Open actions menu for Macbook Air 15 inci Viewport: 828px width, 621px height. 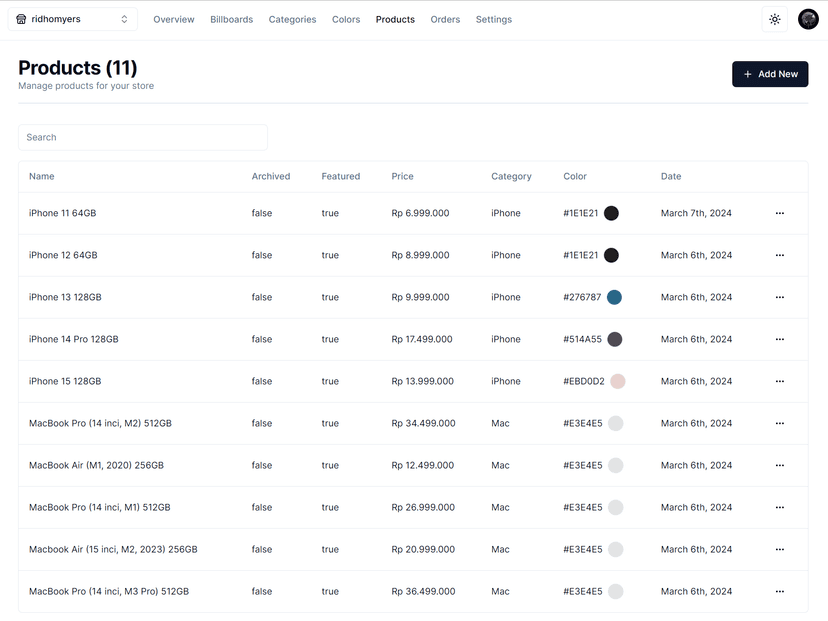tap(779, 549)
